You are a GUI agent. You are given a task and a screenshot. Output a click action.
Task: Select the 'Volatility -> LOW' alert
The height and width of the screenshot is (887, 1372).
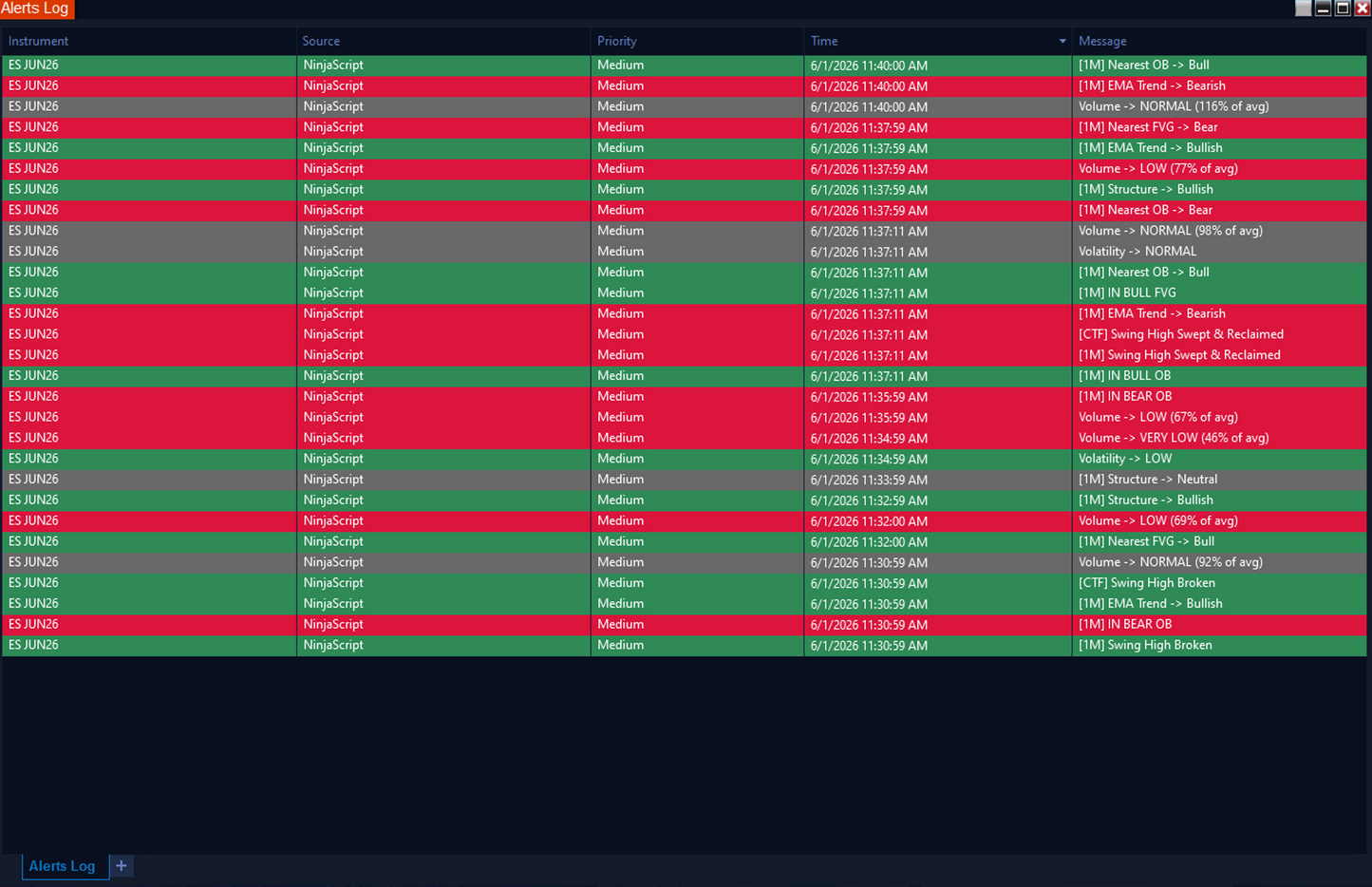(x=685, y=459)
